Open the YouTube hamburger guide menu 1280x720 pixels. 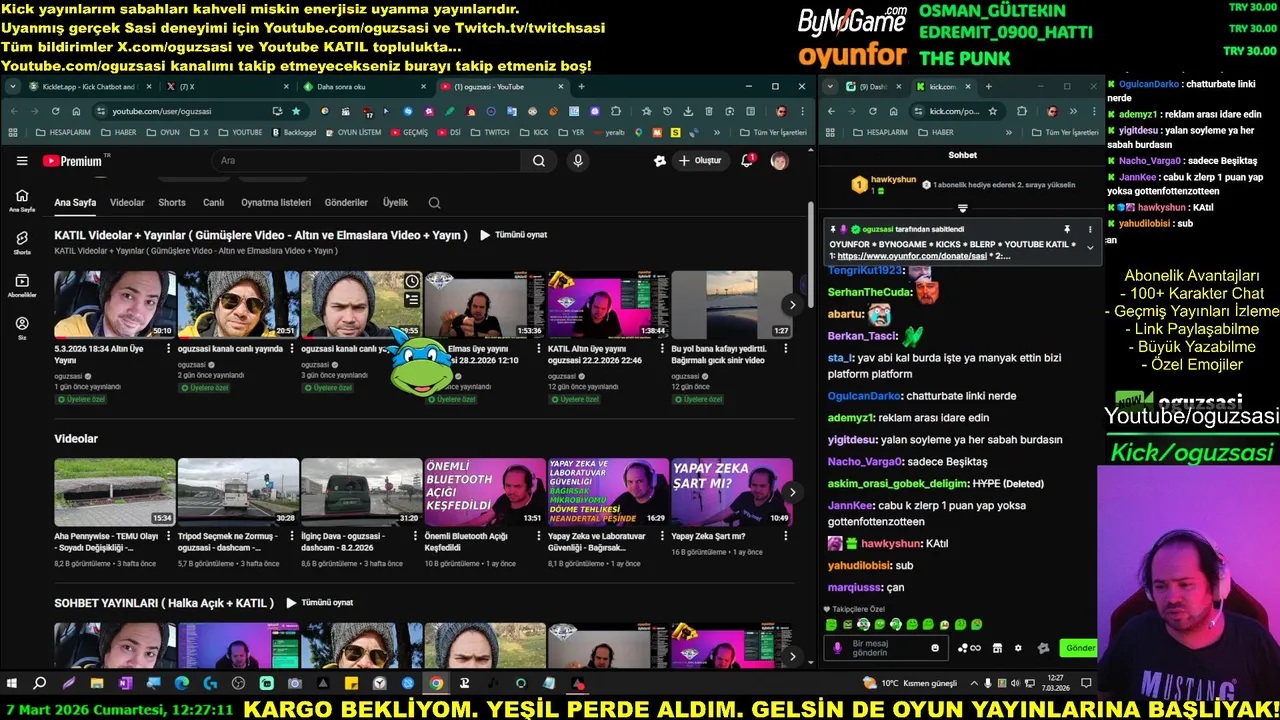click(22, 161)
